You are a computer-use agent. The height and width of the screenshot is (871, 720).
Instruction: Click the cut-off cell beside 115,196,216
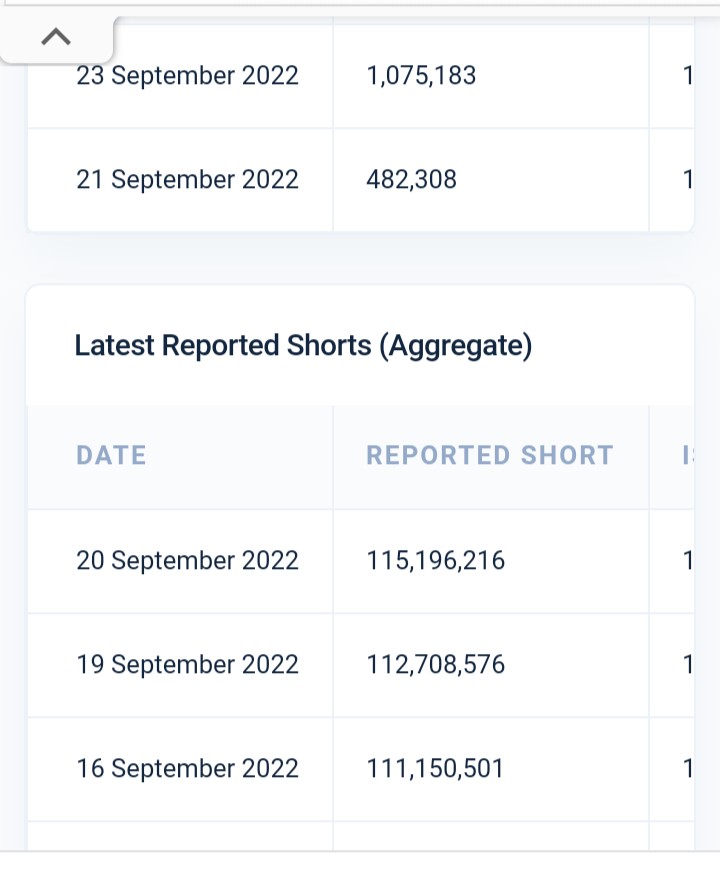coord(672,561)
